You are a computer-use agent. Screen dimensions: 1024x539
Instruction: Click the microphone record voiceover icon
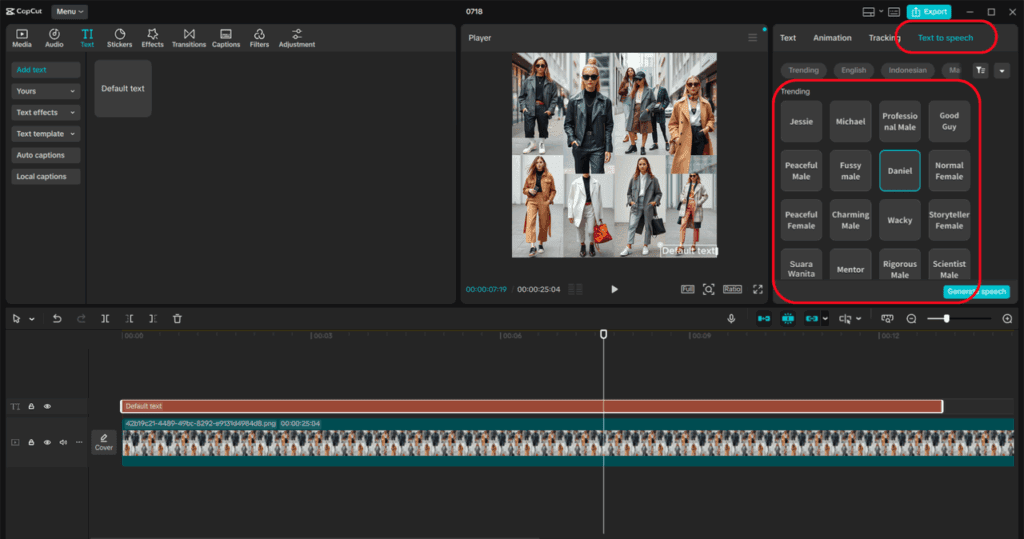click(731, 319)
